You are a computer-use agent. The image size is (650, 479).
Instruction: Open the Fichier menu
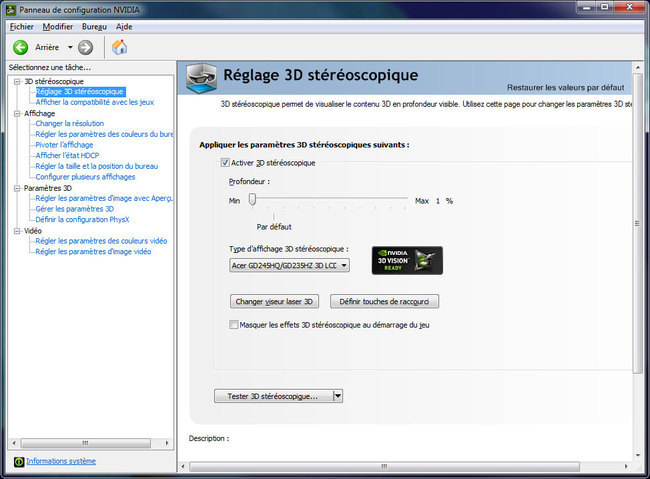tap(22, 27)
